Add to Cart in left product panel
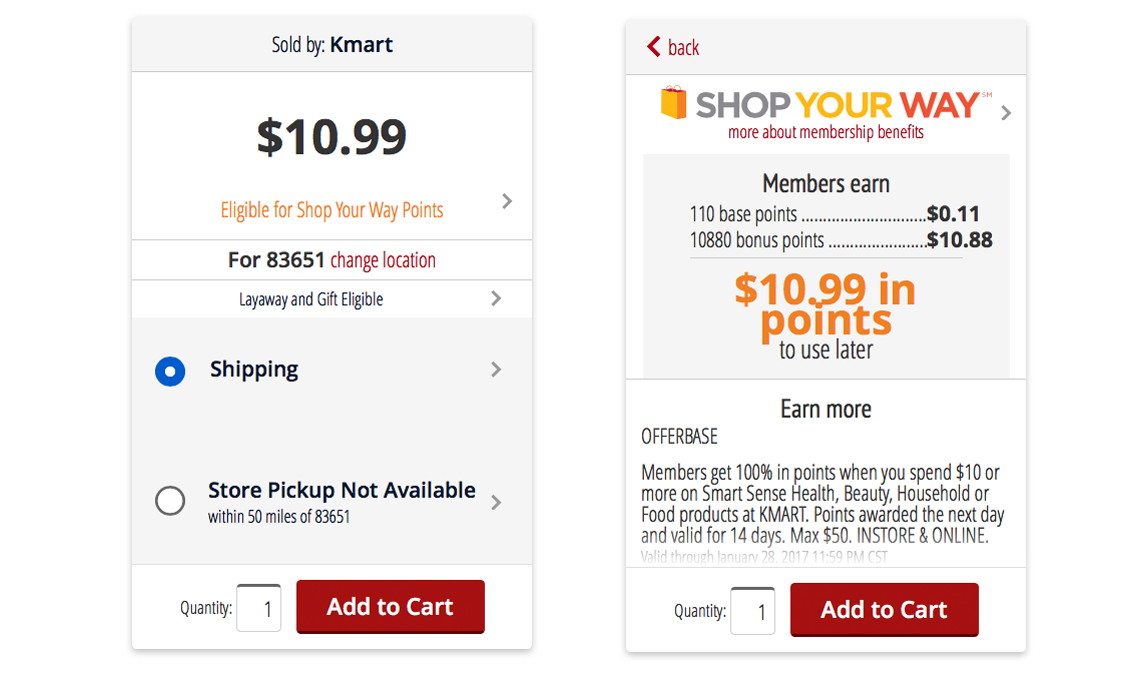 tap(390, 606)
